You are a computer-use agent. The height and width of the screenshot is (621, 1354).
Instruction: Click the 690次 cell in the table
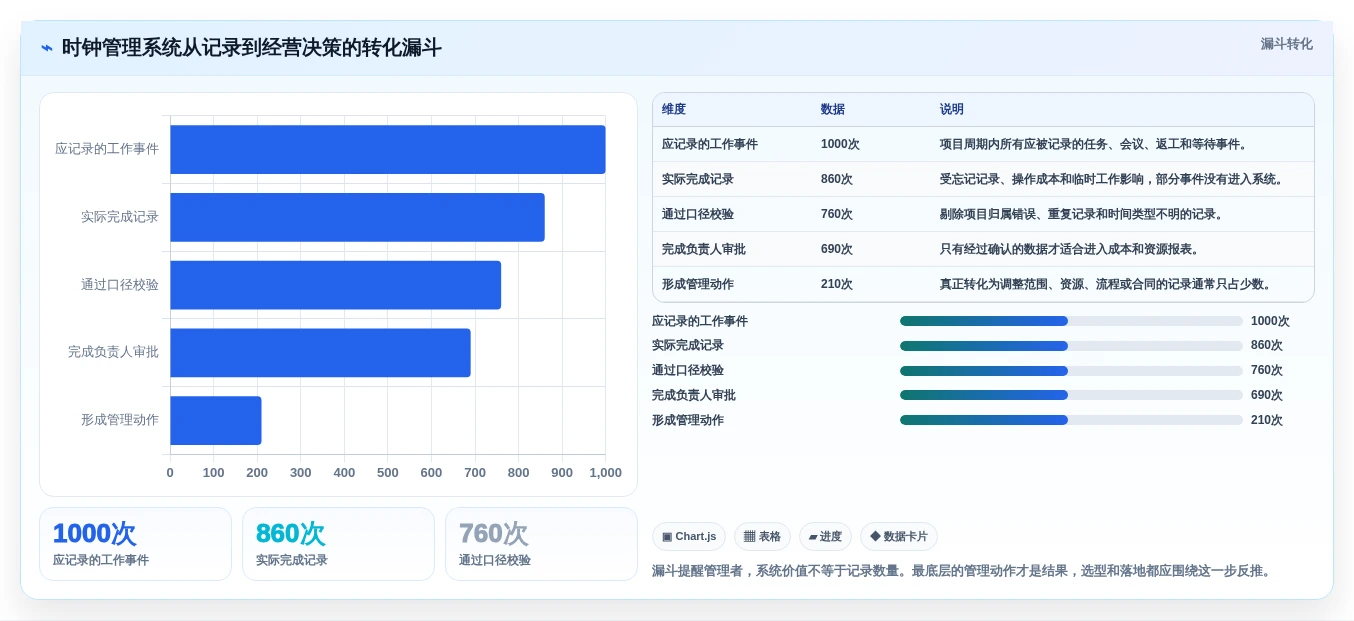pyautogui.click(x=837, y=249)
